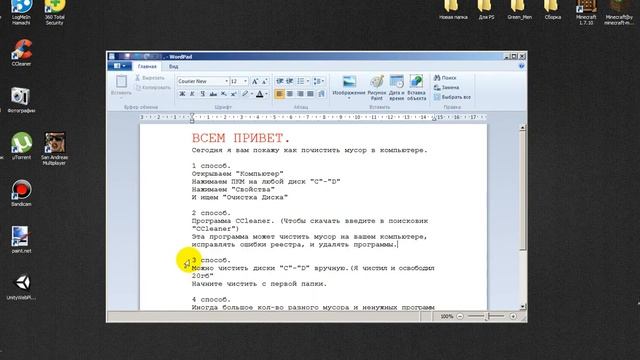The width and height of the screenshot is (640, 360).
Task: Start a bulleted list
Action: point(300,81)
